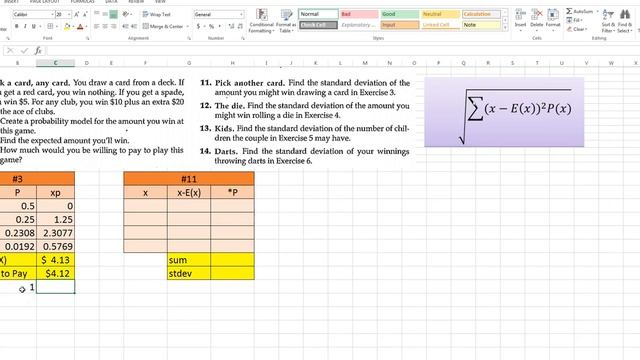Click Decrease Indent icon
This screenshot has width=640, height=360.
point(125,27)
